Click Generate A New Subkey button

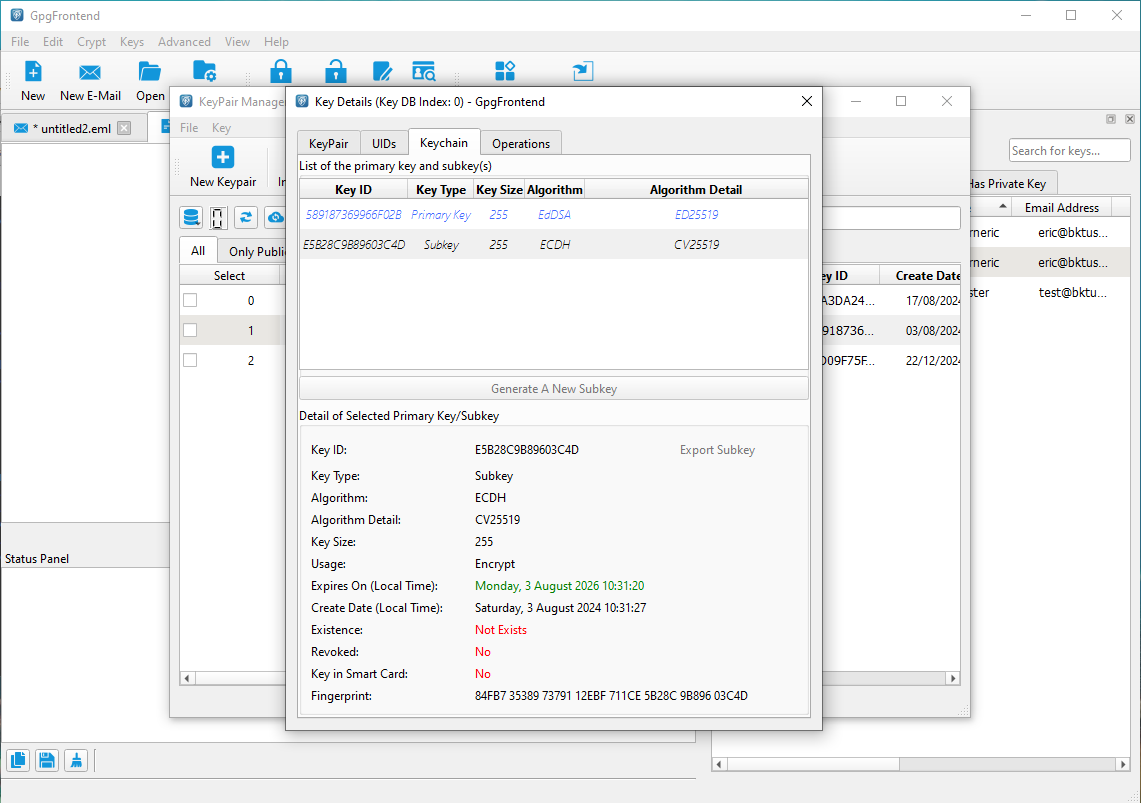[554, 388]
